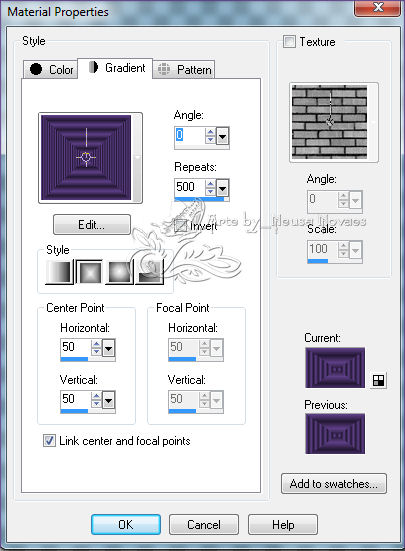The width and height of the screenshot is (405, 551).
Task: Click the Previous gradient swatch
Action: coord(335,433)
